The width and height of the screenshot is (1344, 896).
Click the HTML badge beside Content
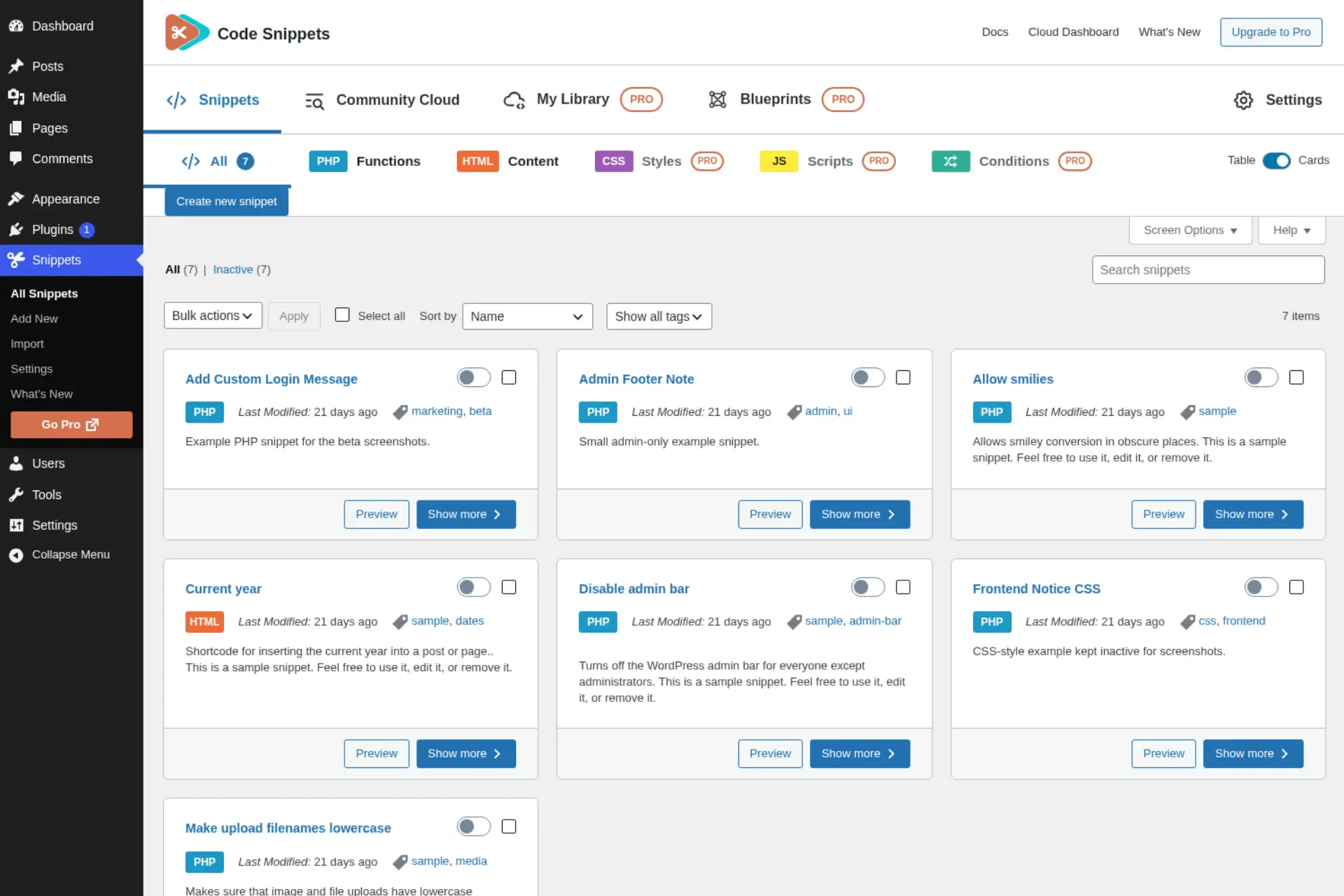477,161
